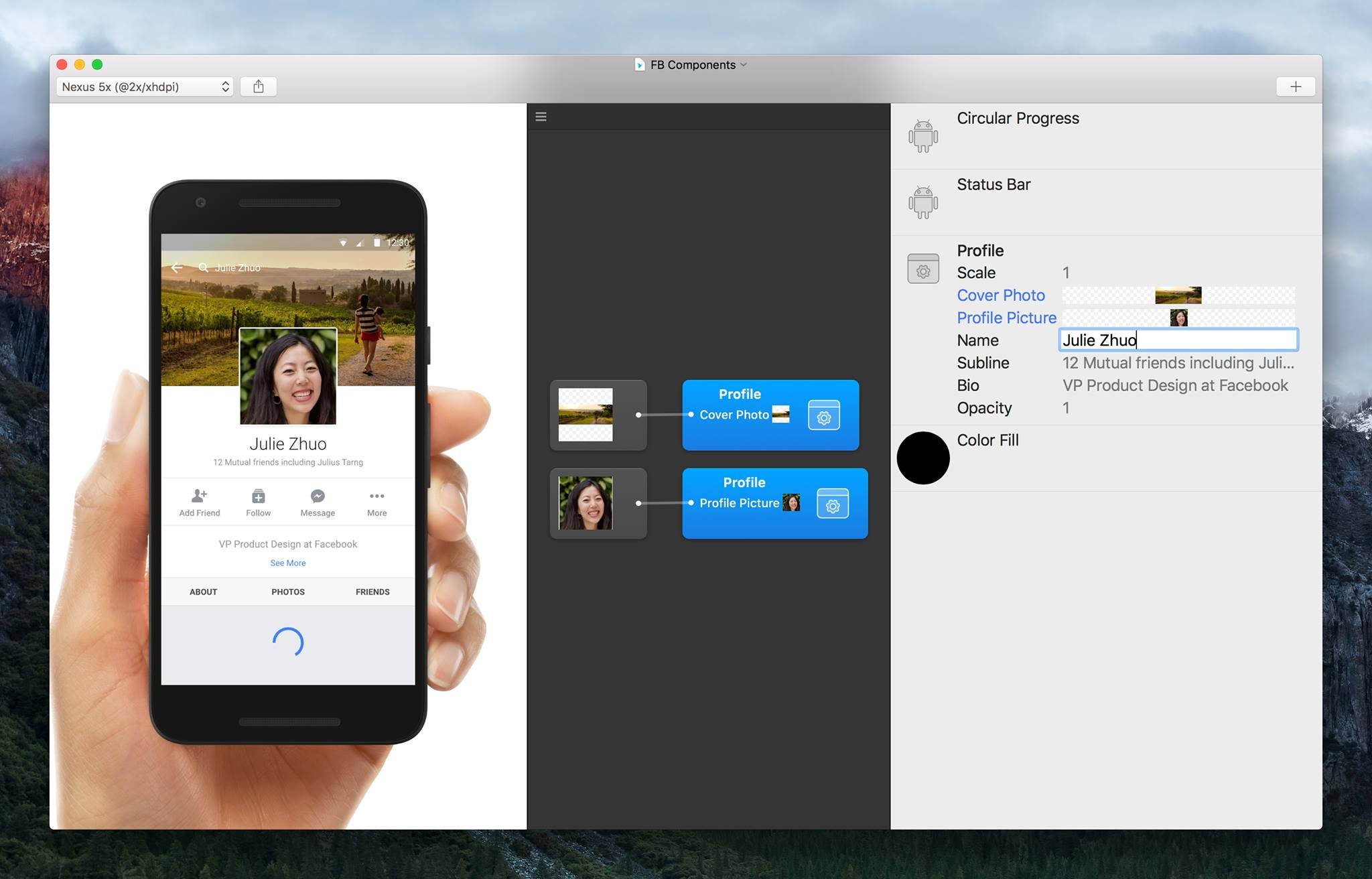1372x879 pixels.
Task: Click the search icon in the phone preview
Action: [x=203, y=267]
